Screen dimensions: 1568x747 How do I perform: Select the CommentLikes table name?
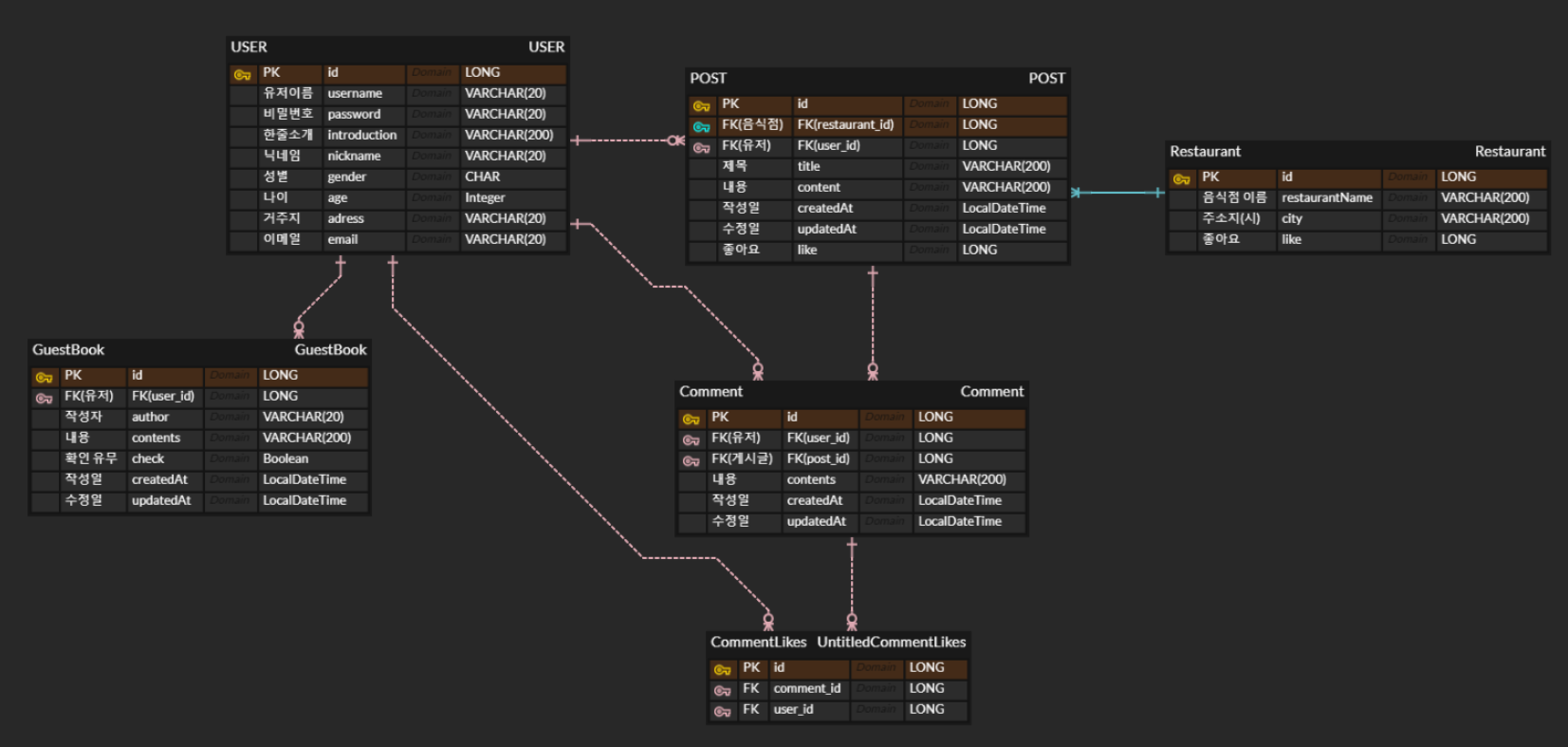tap(758, 642)
